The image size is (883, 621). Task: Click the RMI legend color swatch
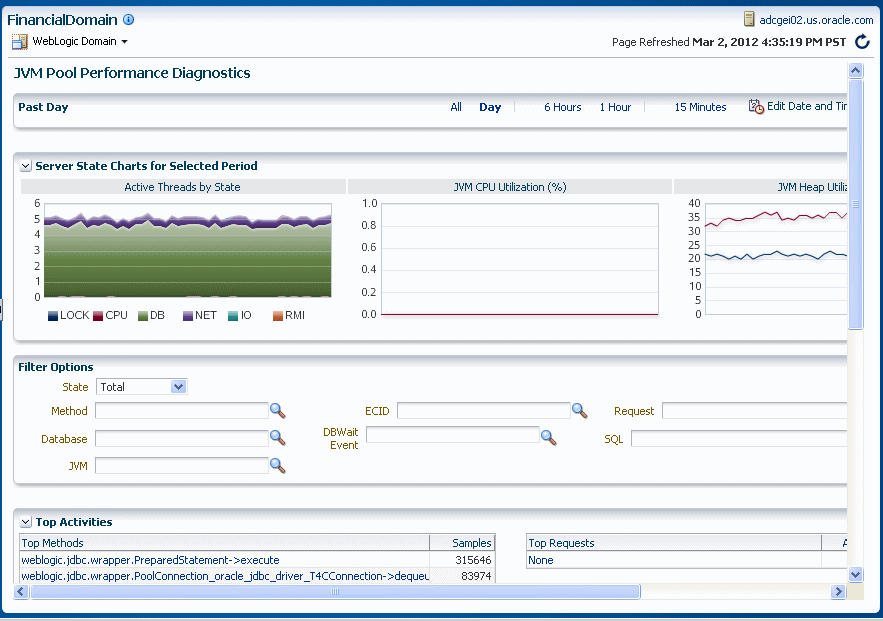pyautogui.click(x=278, y=316)
